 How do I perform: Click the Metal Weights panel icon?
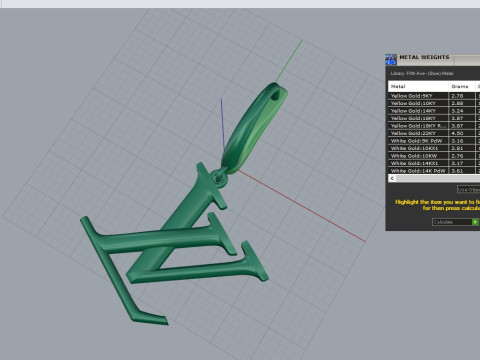(x=391, y=59)
